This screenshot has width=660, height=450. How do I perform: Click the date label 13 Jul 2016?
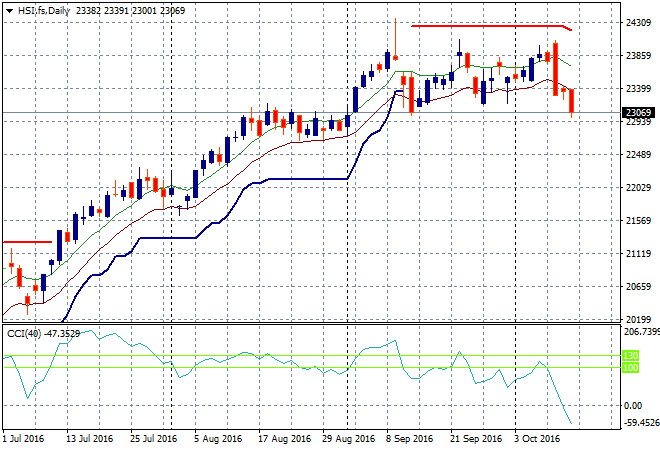click(90, 439)
